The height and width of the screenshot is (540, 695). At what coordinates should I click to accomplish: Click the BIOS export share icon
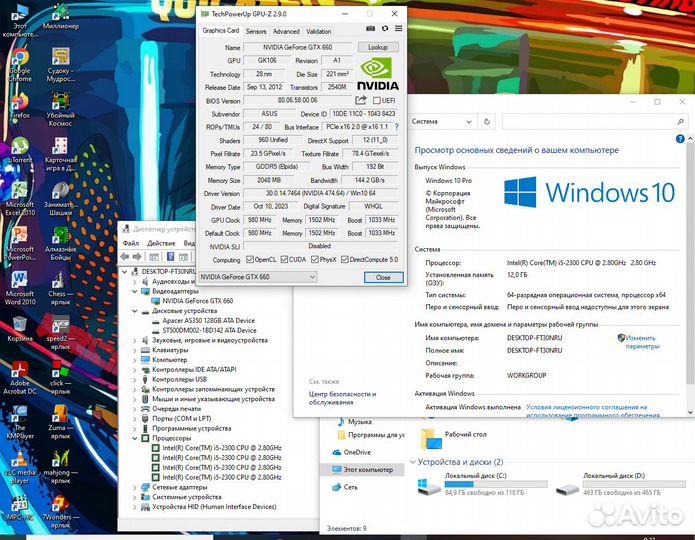[361, 100]
